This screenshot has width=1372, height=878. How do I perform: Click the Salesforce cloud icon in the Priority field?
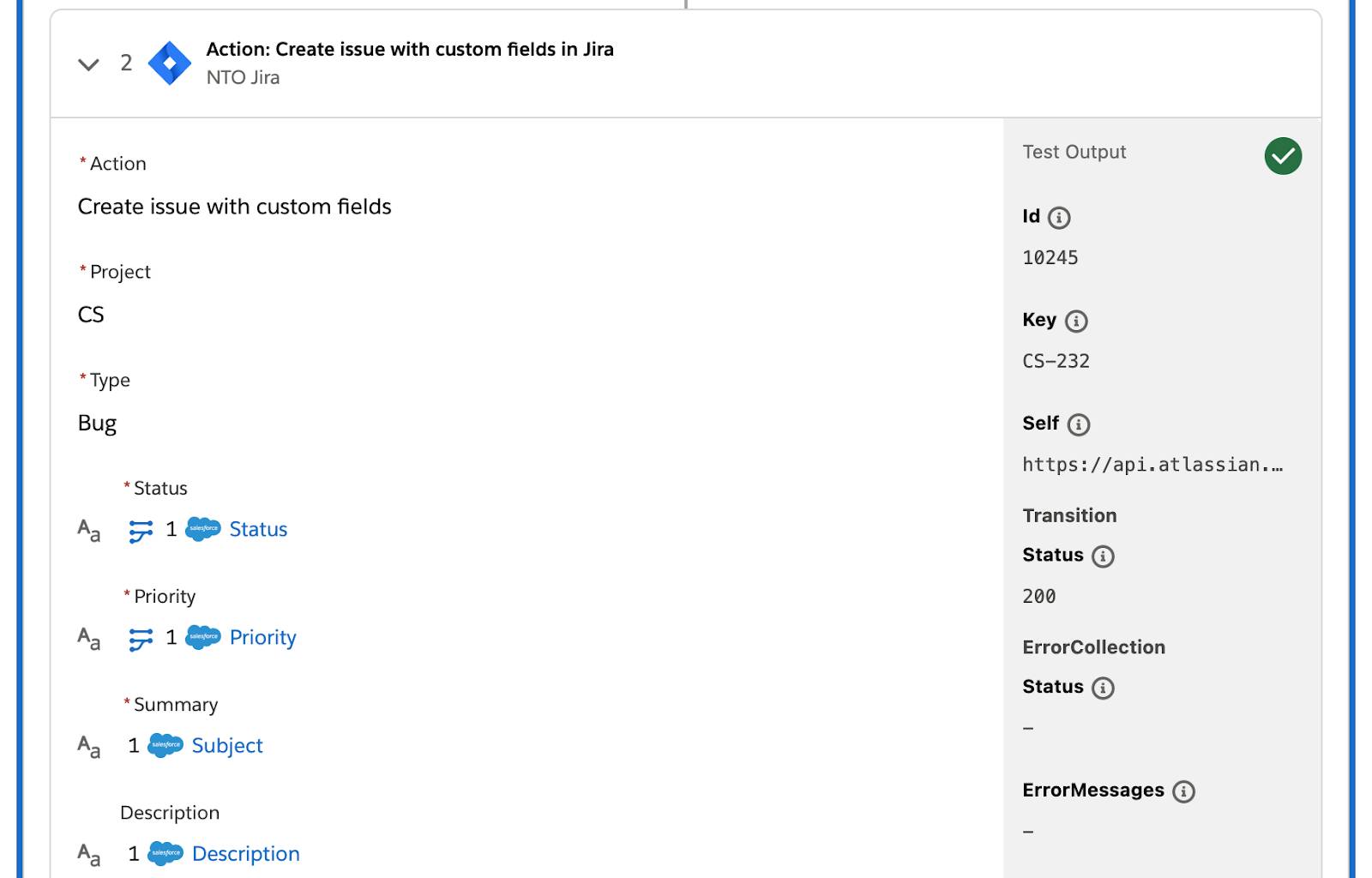(203, 637)
